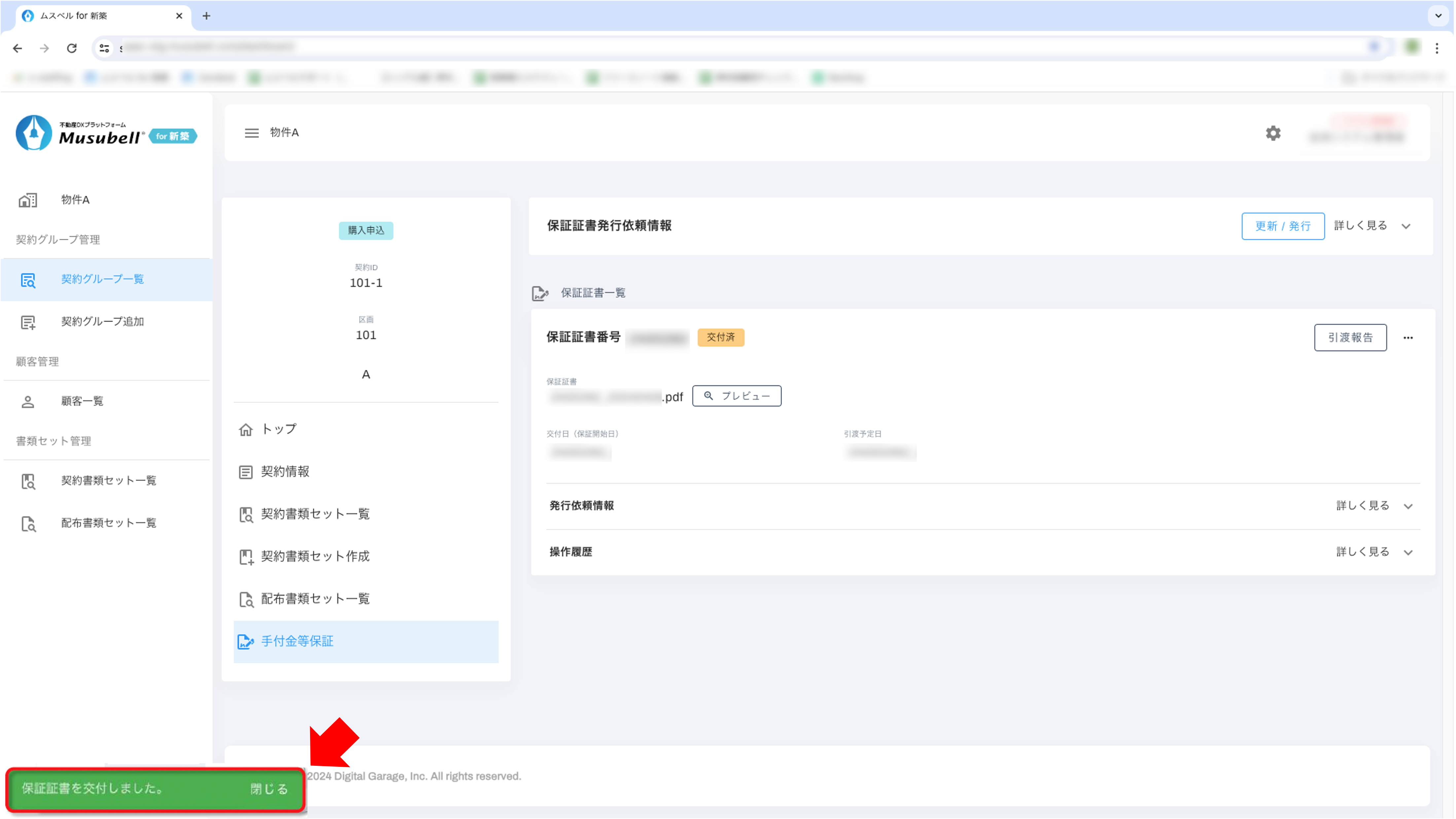Dismiss the green notification with 閉じる
Screen dimensions: 1456x819
[x=269, y=789]
